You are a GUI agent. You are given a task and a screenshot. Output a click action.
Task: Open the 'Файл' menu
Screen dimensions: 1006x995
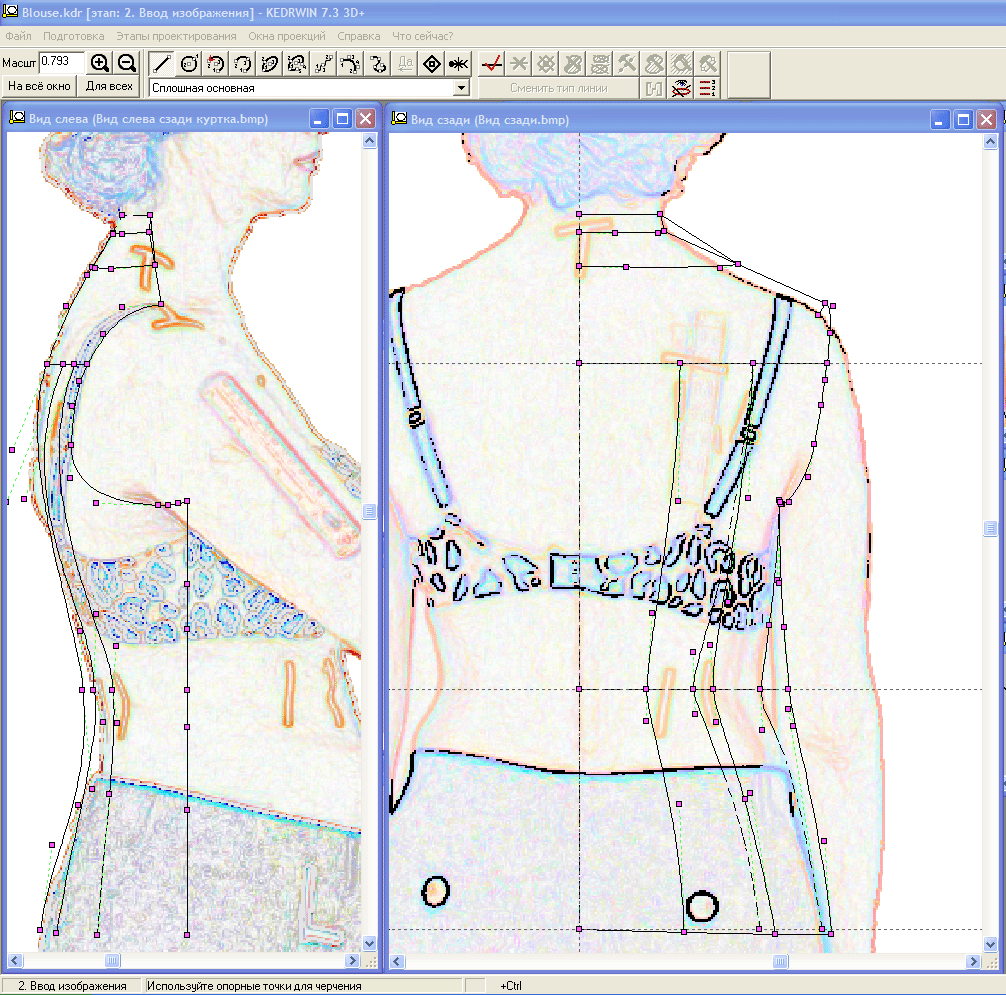click(19, 36)
